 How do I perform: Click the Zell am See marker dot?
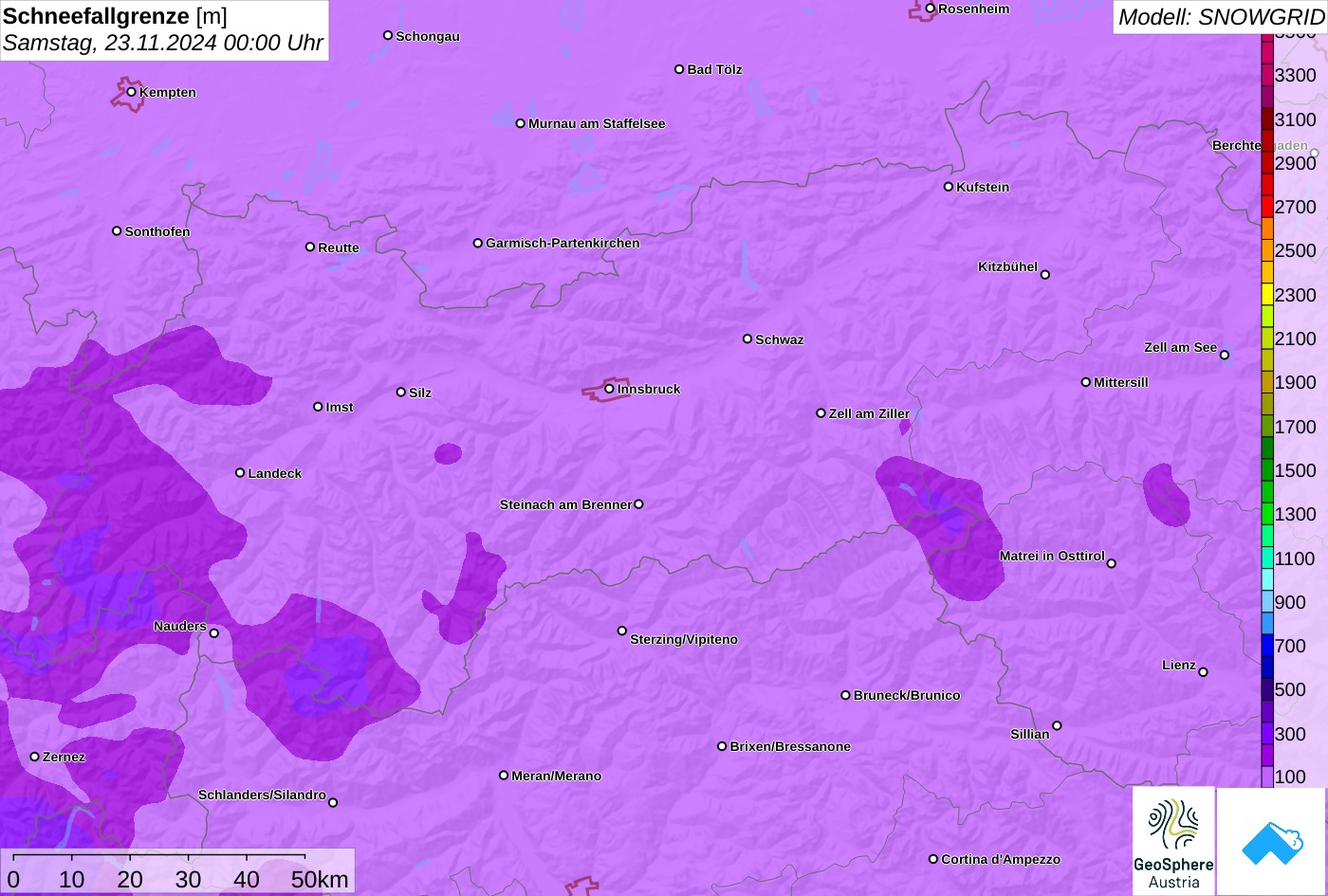click(x=1225, y=356)
